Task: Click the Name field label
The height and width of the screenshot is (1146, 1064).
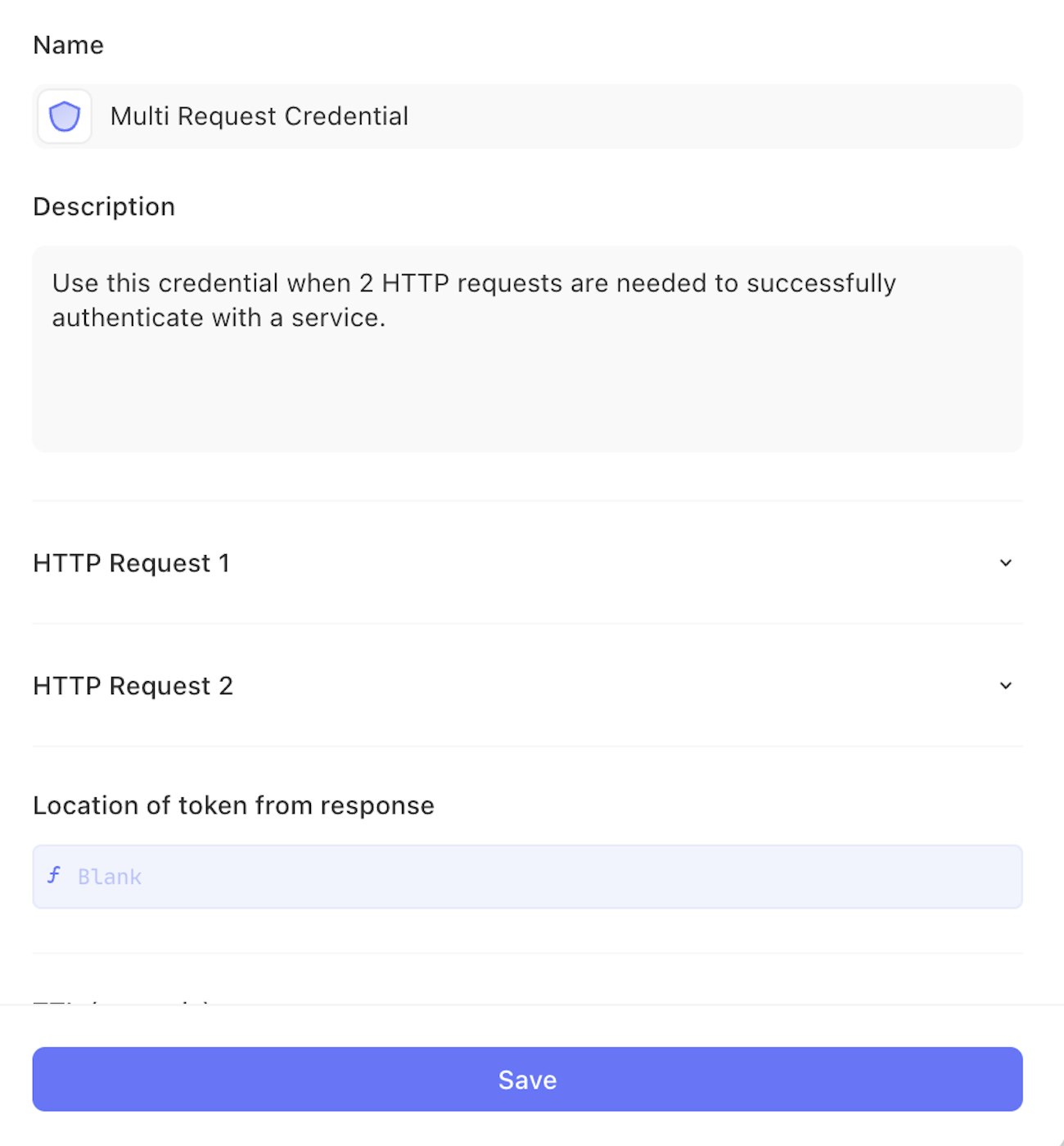Action: (x=68, y=45)
